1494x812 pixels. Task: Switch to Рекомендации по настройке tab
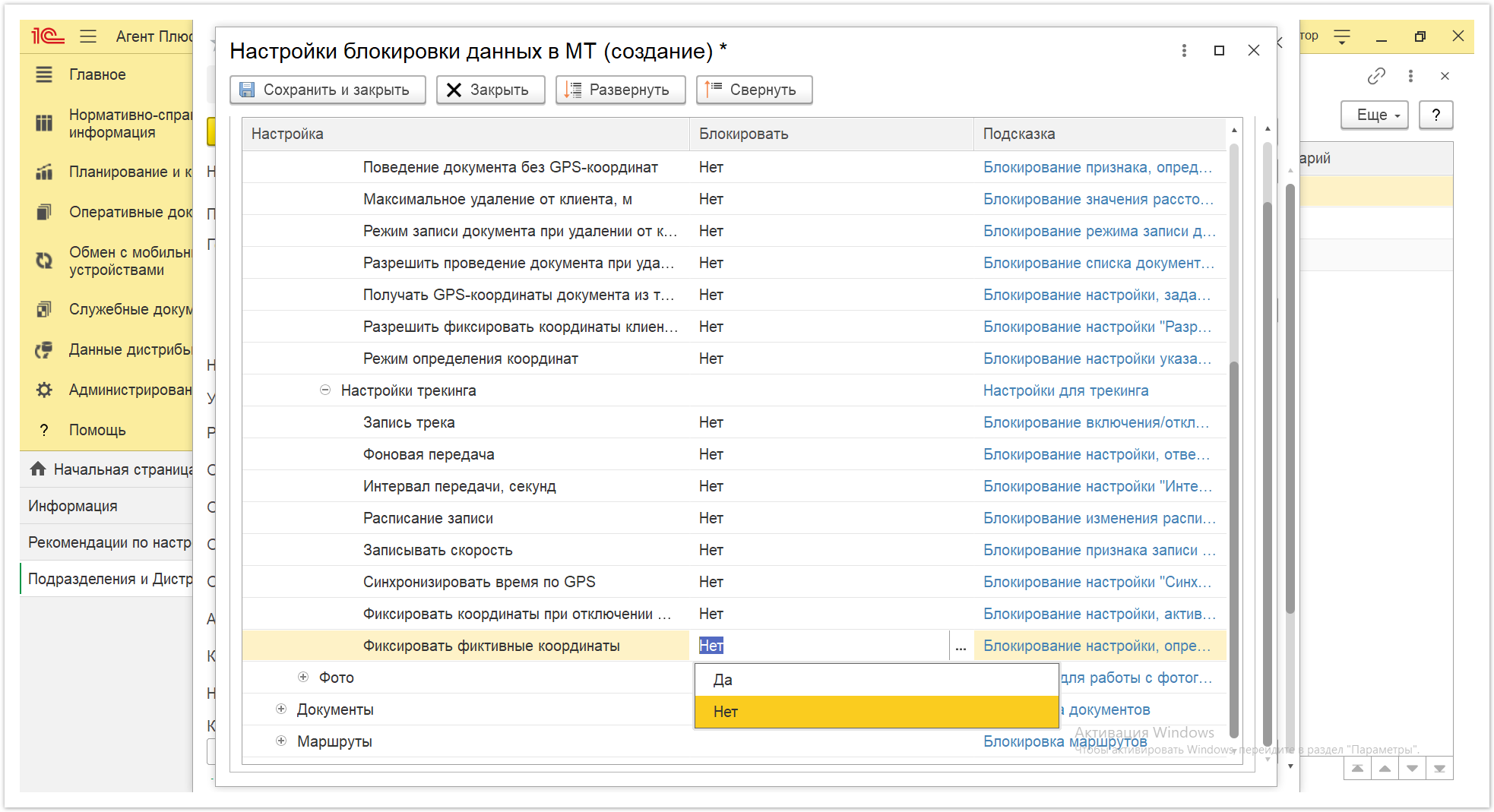[x=106, y=542]
